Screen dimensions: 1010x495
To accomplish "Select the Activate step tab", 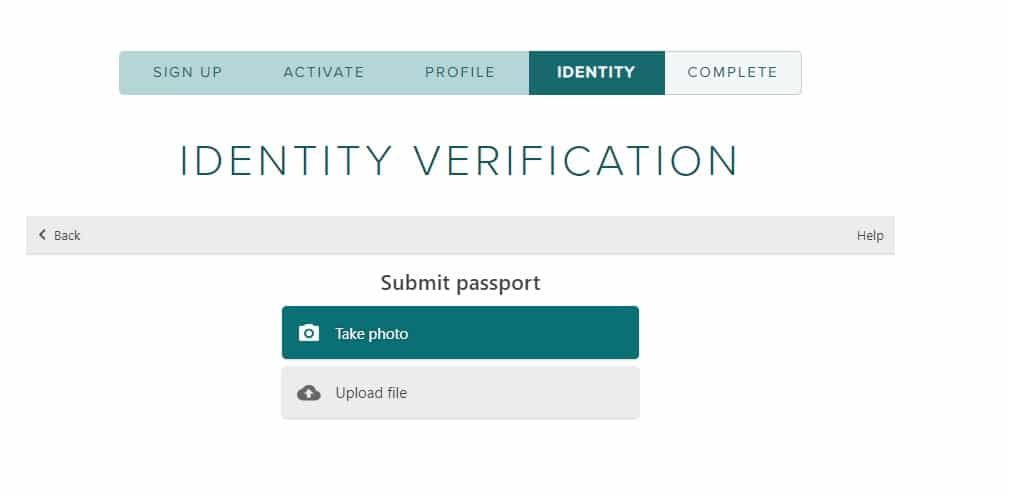I will pos(323,73).
